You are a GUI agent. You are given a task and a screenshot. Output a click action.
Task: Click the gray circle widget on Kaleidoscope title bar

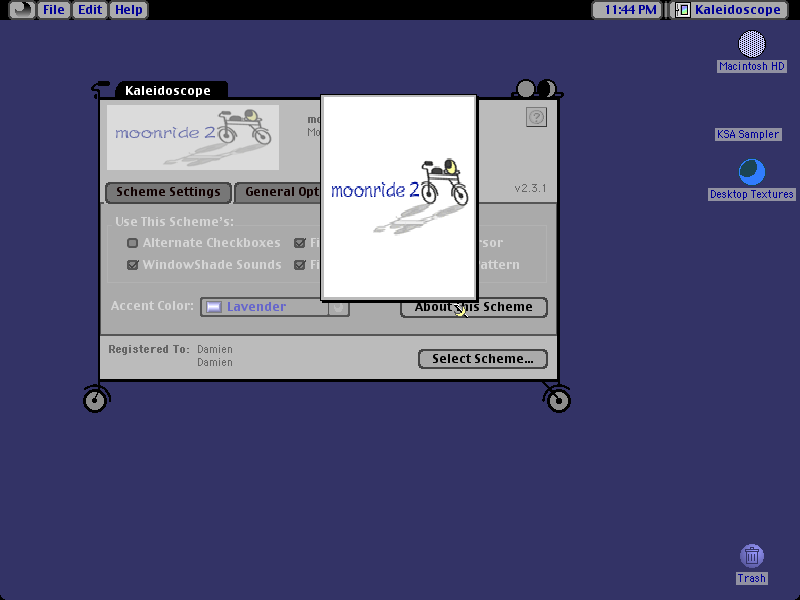click(x=526, y=89)
